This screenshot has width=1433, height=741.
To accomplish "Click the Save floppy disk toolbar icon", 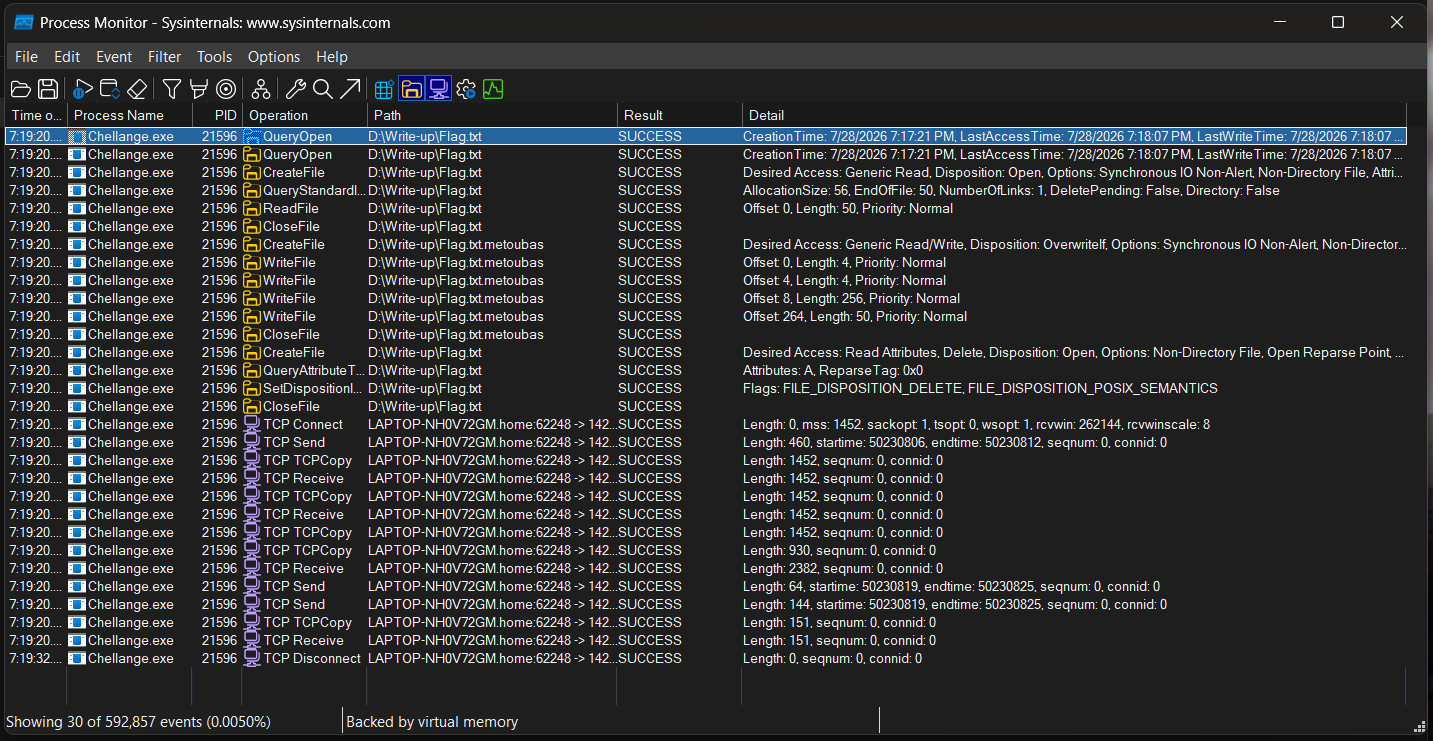I will (47, 89).
